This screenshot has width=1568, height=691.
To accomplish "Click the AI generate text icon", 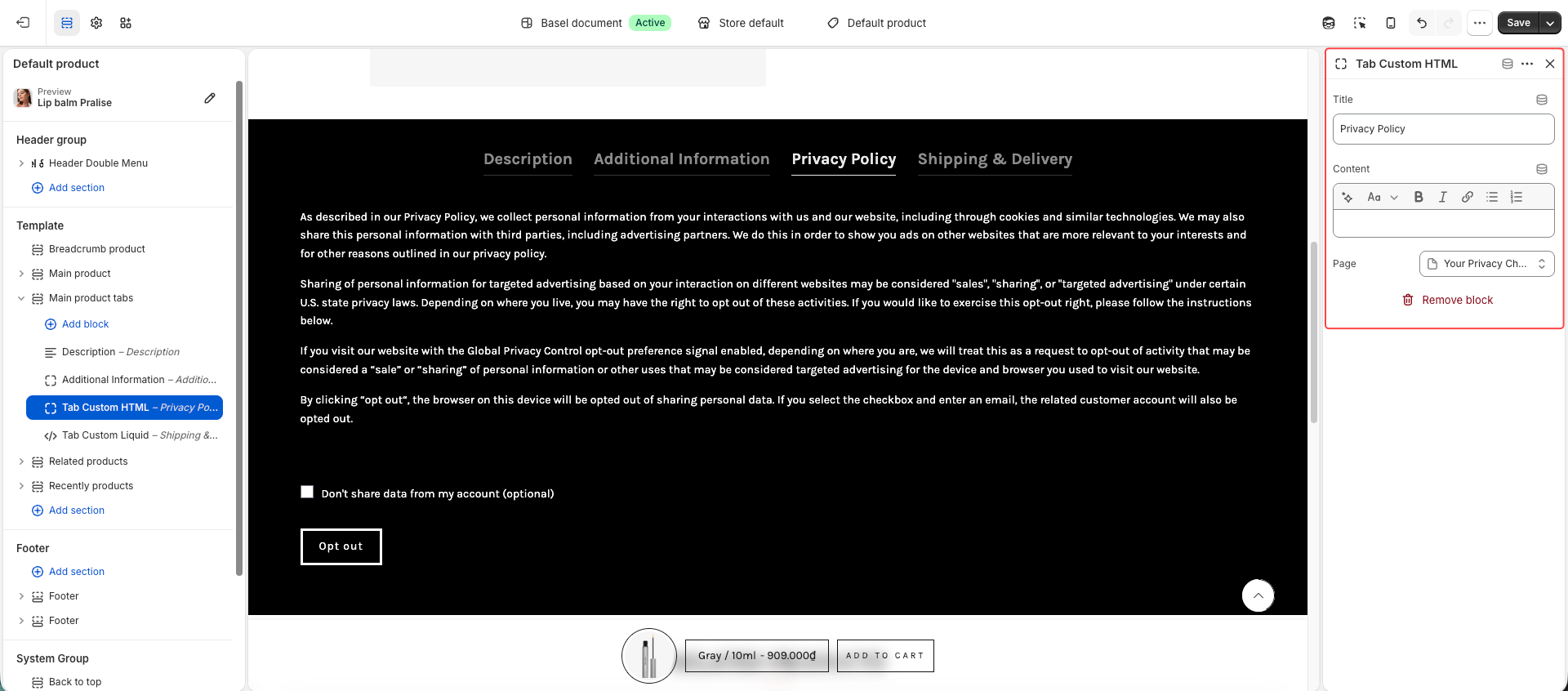I will [x=1347, y=197].
